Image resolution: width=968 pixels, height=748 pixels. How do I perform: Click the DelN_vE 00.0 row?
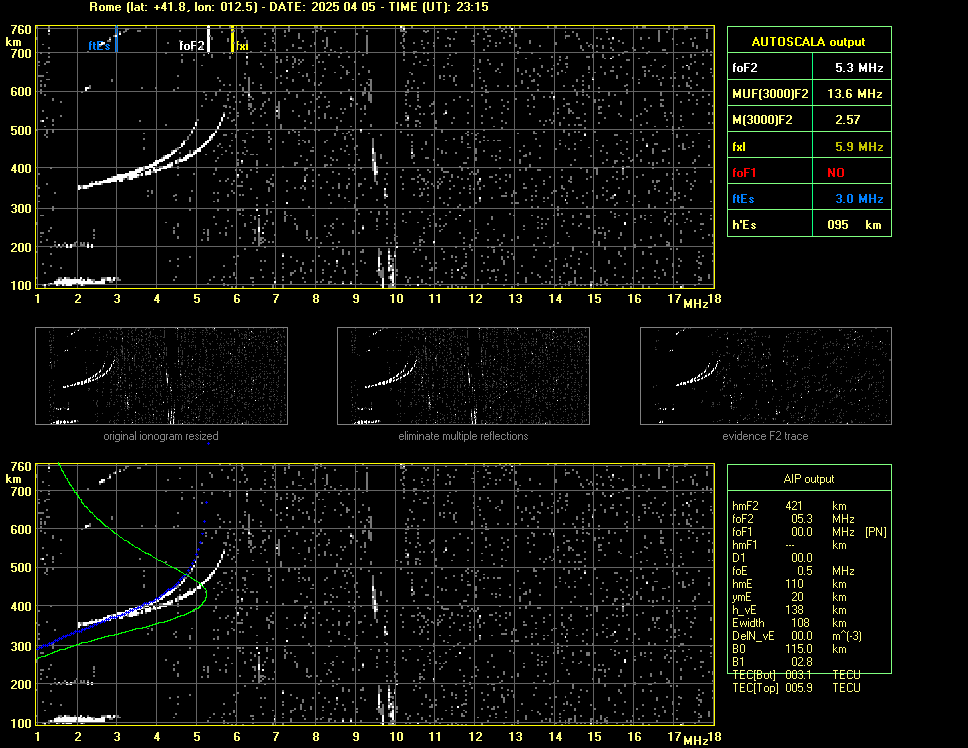point(797,636)
